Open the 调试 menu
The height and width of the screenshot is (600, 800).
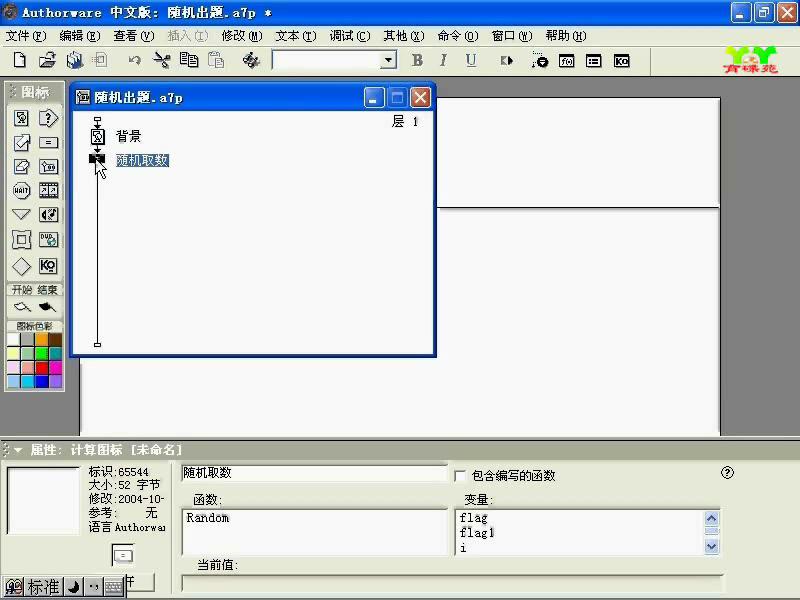pyautogui.click(x=350, y=36)
